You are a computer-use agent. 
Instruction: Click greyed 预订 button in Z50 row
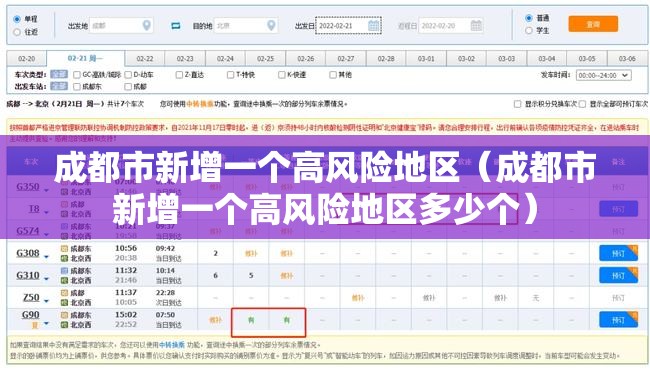(x=618, y=298)
